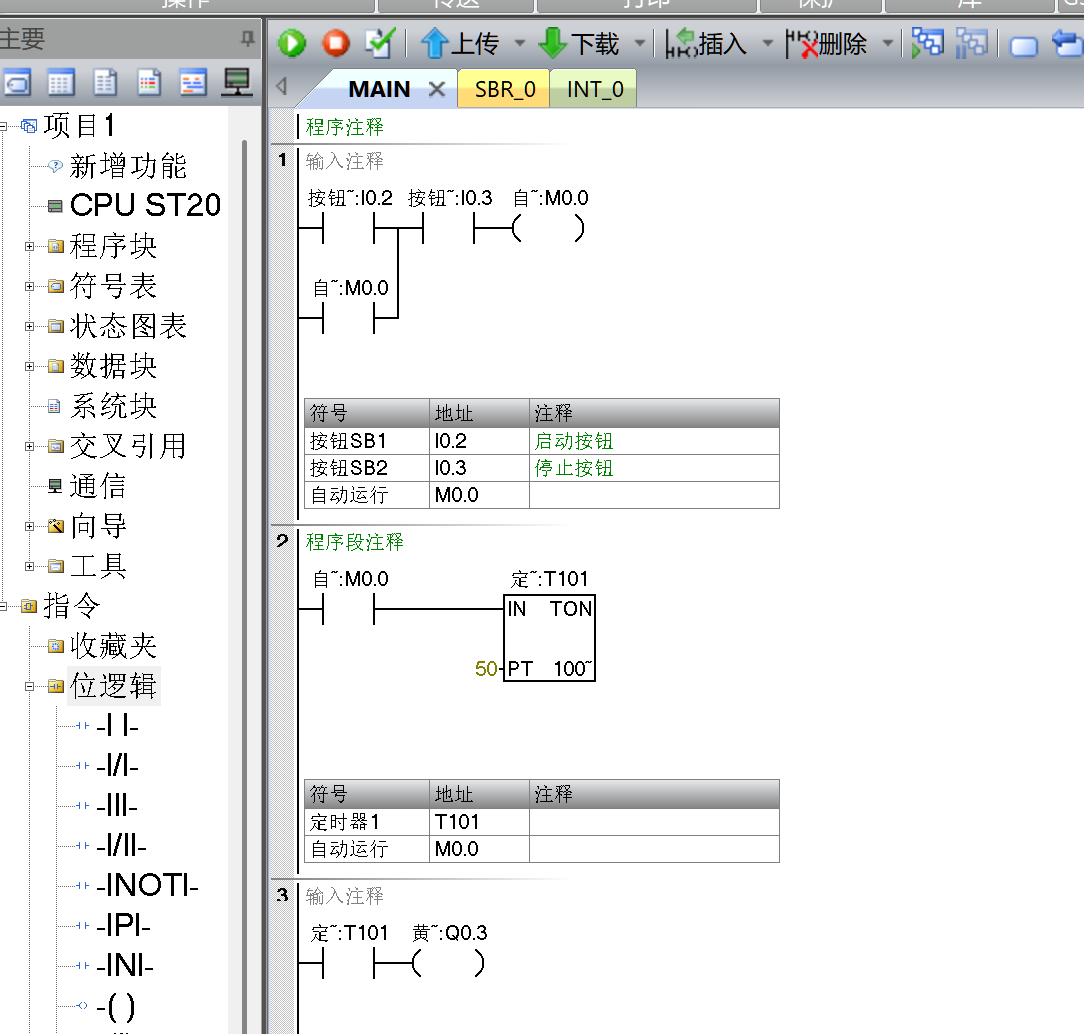The height and width of the screenshot is (1034, 1084).
Task: Open system block icon in navigation bar
Action: 149,83
